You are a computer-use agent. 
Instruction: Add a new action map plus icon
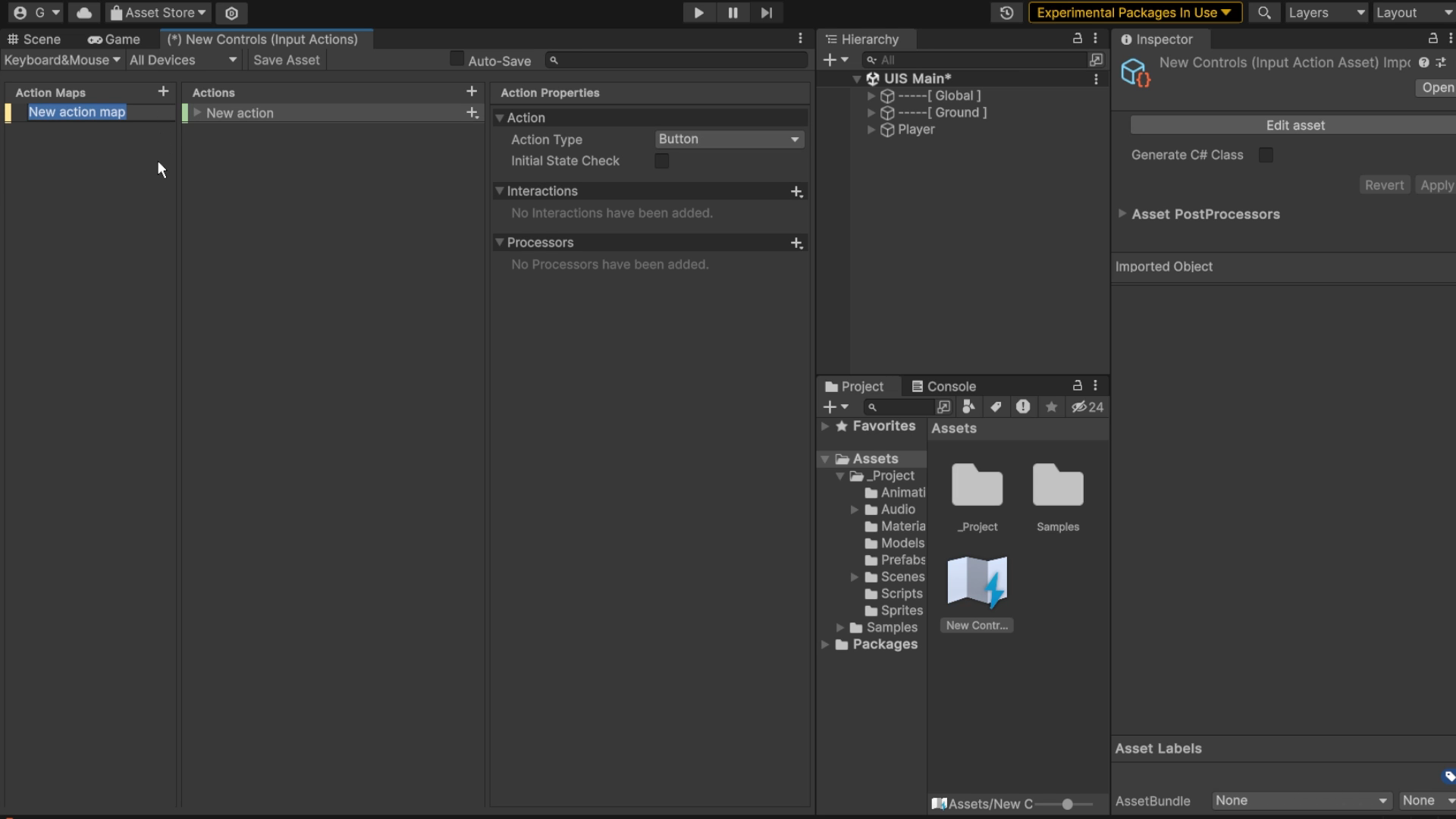point(163,92)
